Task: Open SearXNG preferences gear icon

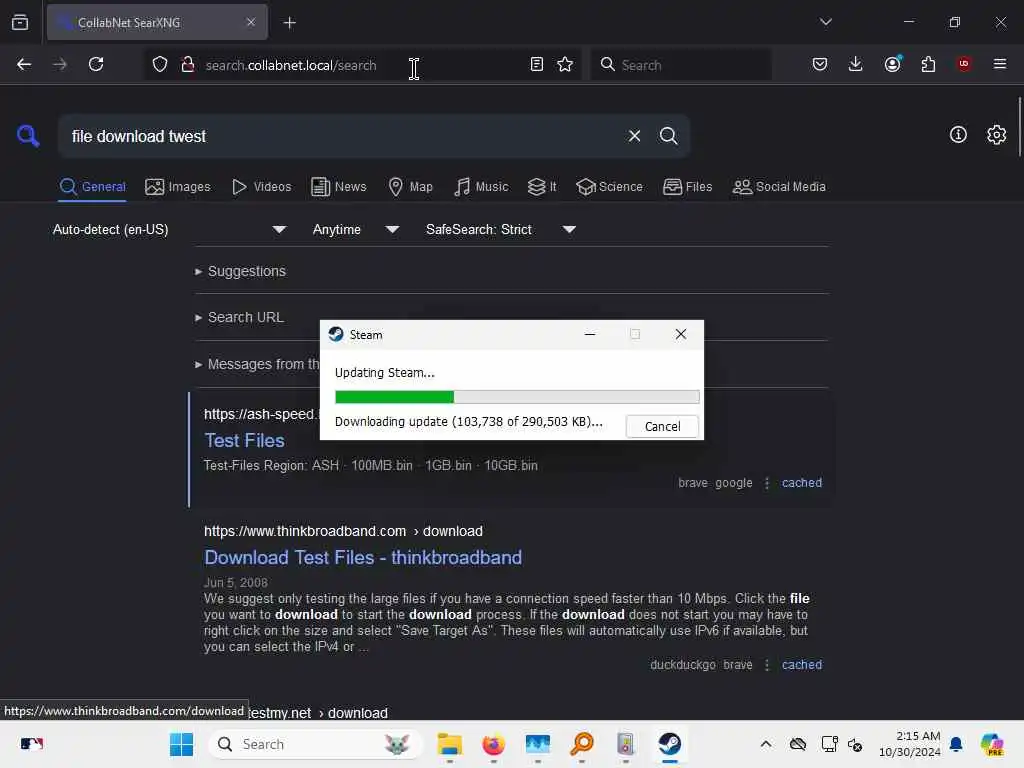Action: point(996,135)
